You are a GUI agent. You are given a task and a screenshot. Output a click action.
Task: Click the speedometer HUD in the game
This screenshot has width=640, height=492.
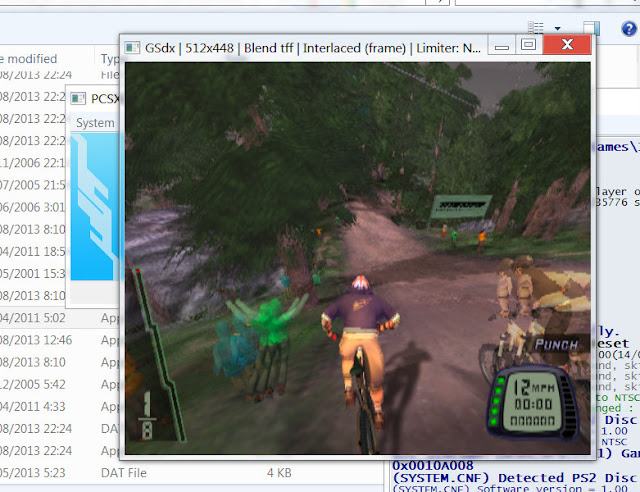(531, 405)
